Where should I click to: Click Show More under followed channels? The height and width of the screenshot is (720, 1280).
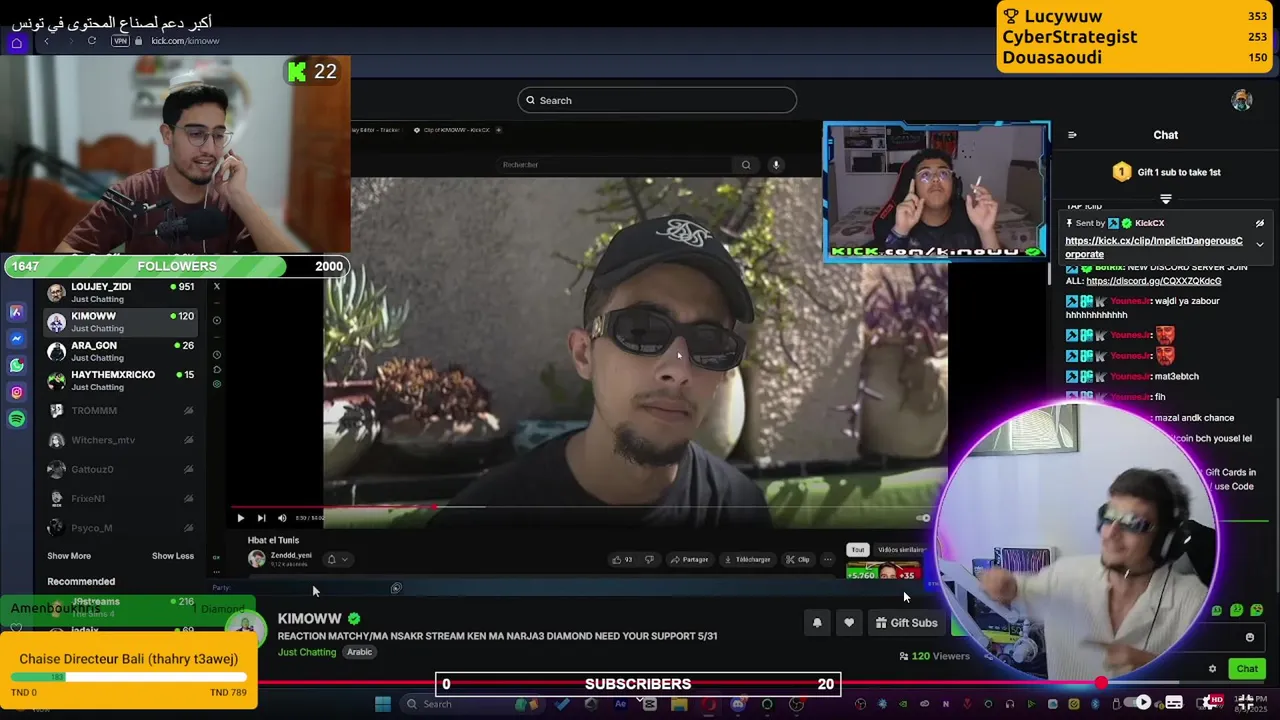point(69,556)
